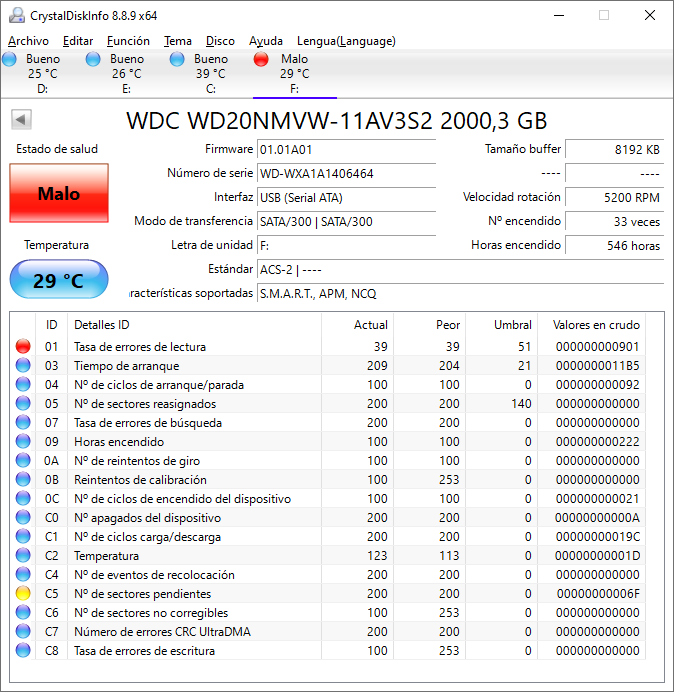Click the transfer mode field SATA/300 | SATA/300

(x=346, y=222)
